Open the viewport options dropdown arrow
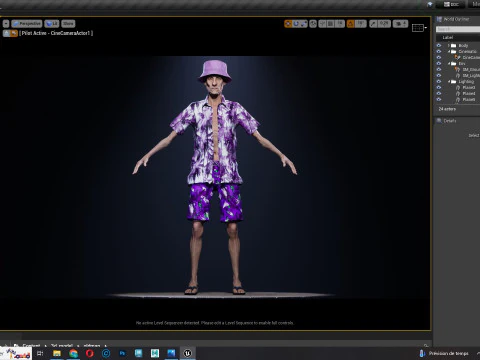This screenshot has height=360, width=480. click(x=6, y=24)
